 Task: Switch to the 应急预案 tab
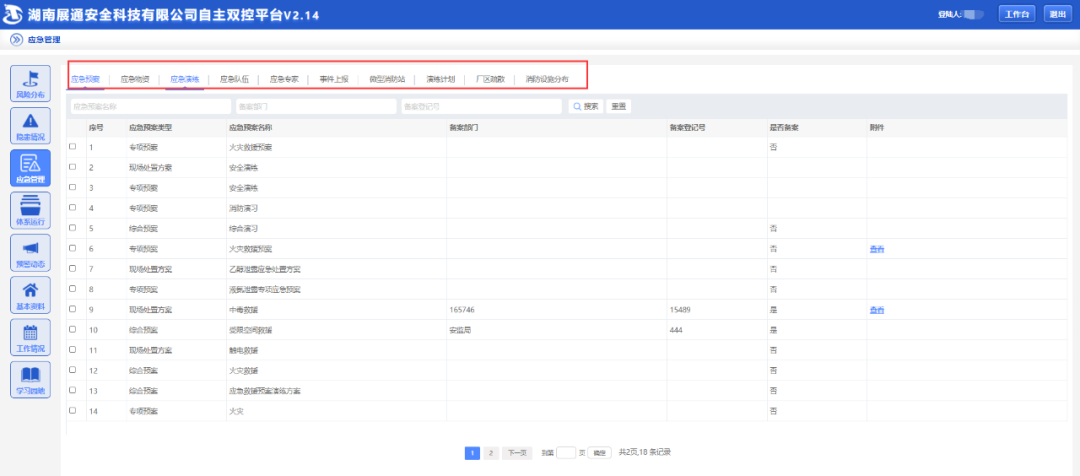(85, 79)
